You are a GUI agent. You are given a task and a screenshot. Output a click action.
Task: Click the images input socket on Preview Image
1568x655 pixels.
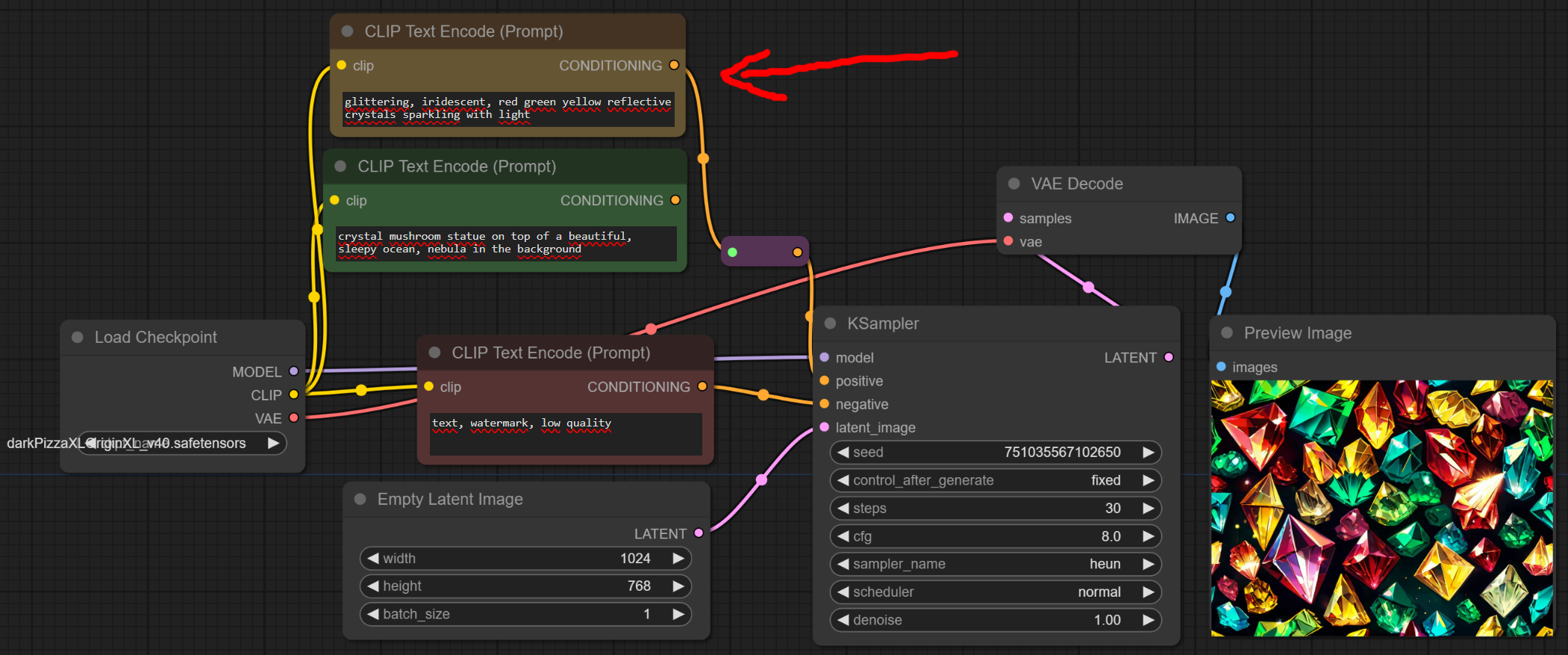tap(1221, 367)
